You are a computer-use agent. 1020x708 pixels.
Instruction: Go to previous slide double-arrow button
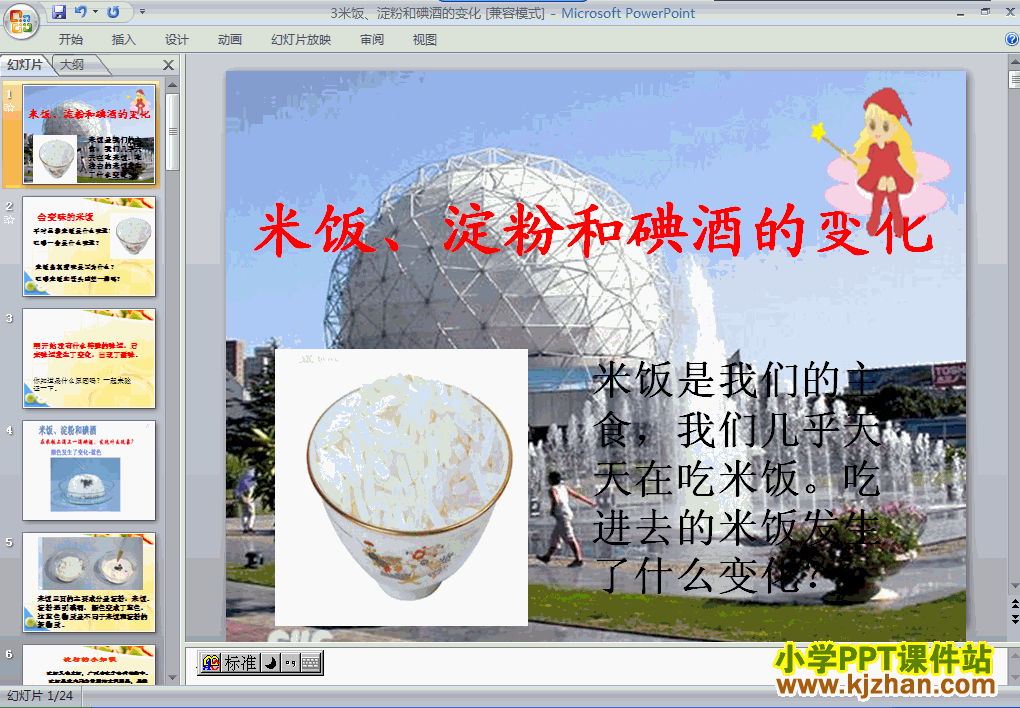(x=1014, y=605)
